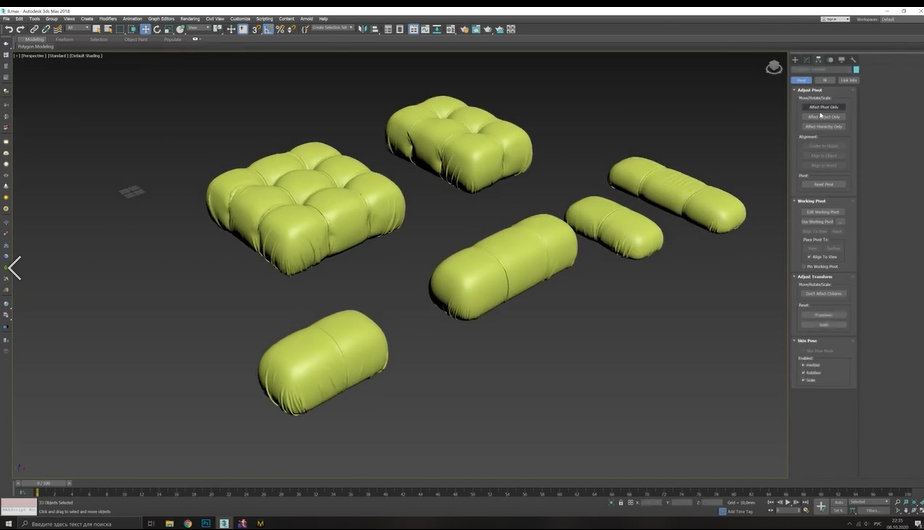Open the key filter Selected dropdown
The image size is (924, 530).
point(869,502)
